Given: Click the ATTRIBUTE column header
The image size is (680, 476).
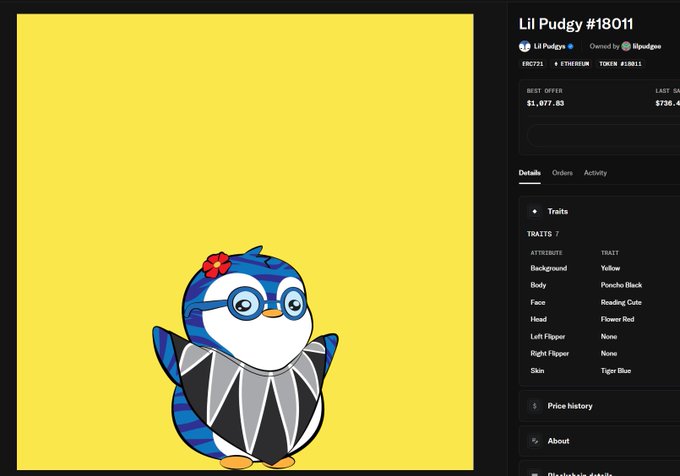Looking at the screenshot, I should 546,253.
